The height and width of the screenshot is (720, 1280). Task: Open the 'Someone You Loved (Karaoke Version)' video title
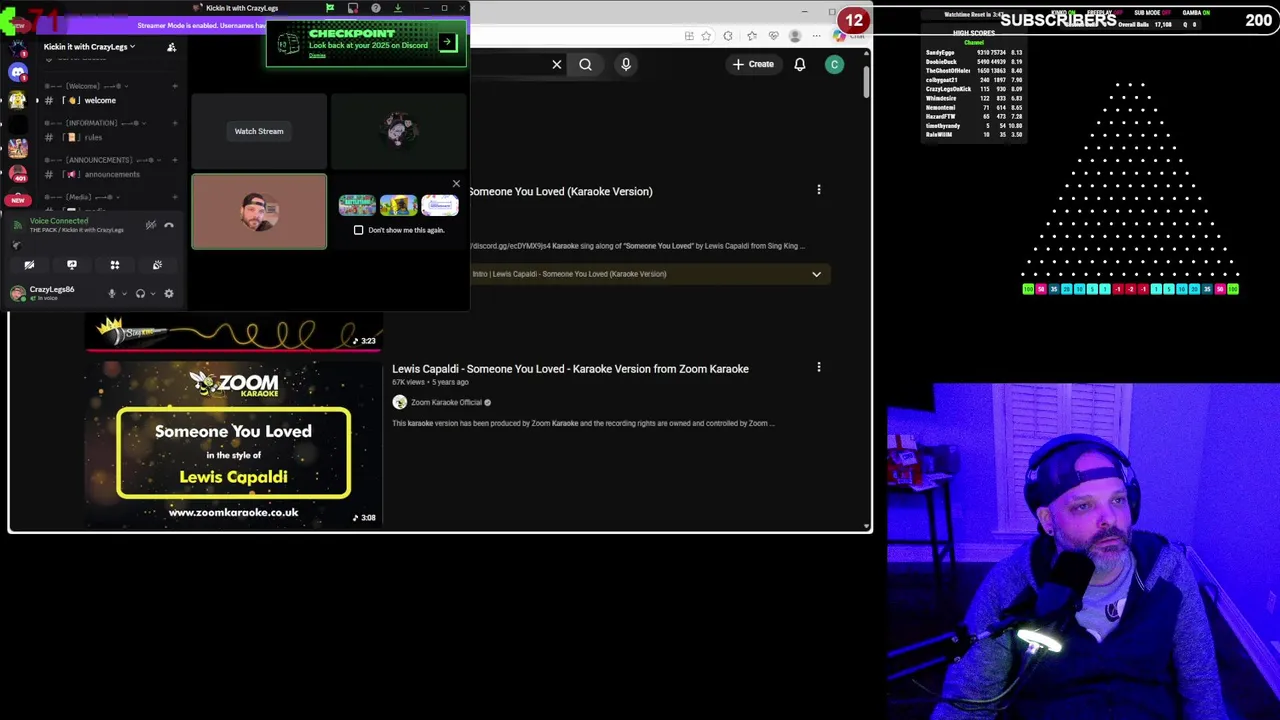click(560, 191)
